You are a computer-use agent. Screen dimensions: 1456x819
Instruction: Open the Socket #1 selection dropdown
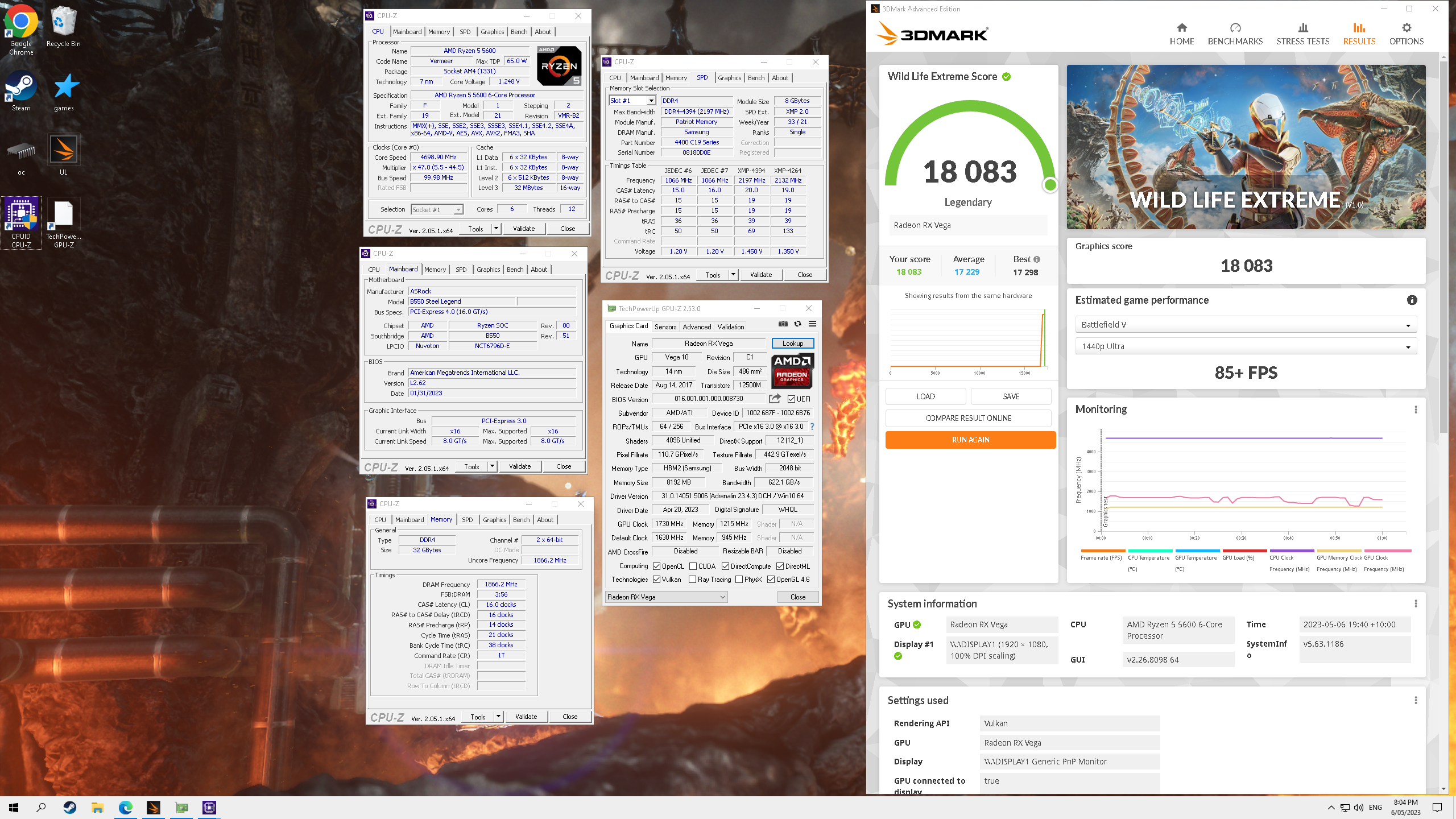point(437,210)
